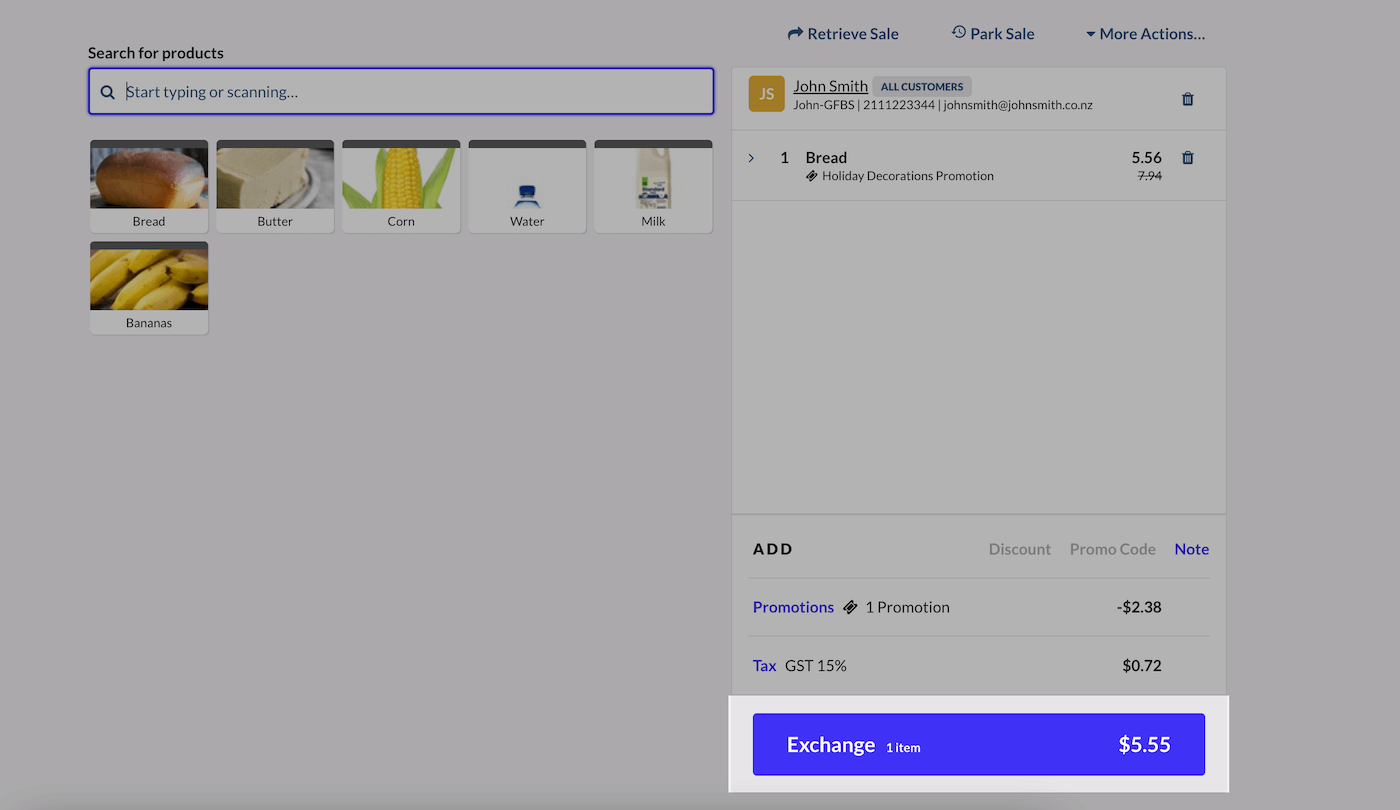Switch to the Promo Code option under ADD

(1112, 548)
